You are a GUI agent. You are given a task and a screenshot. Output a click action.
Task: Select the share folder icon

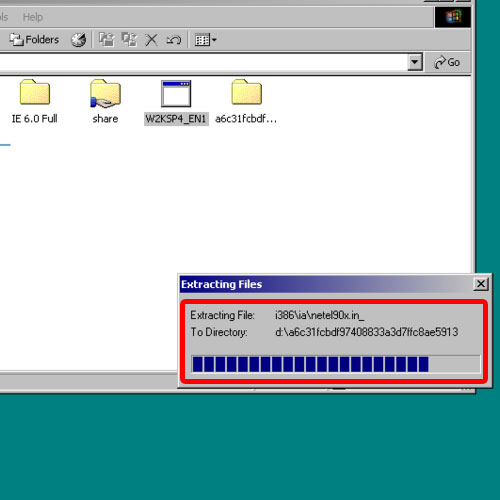(105, 93)
